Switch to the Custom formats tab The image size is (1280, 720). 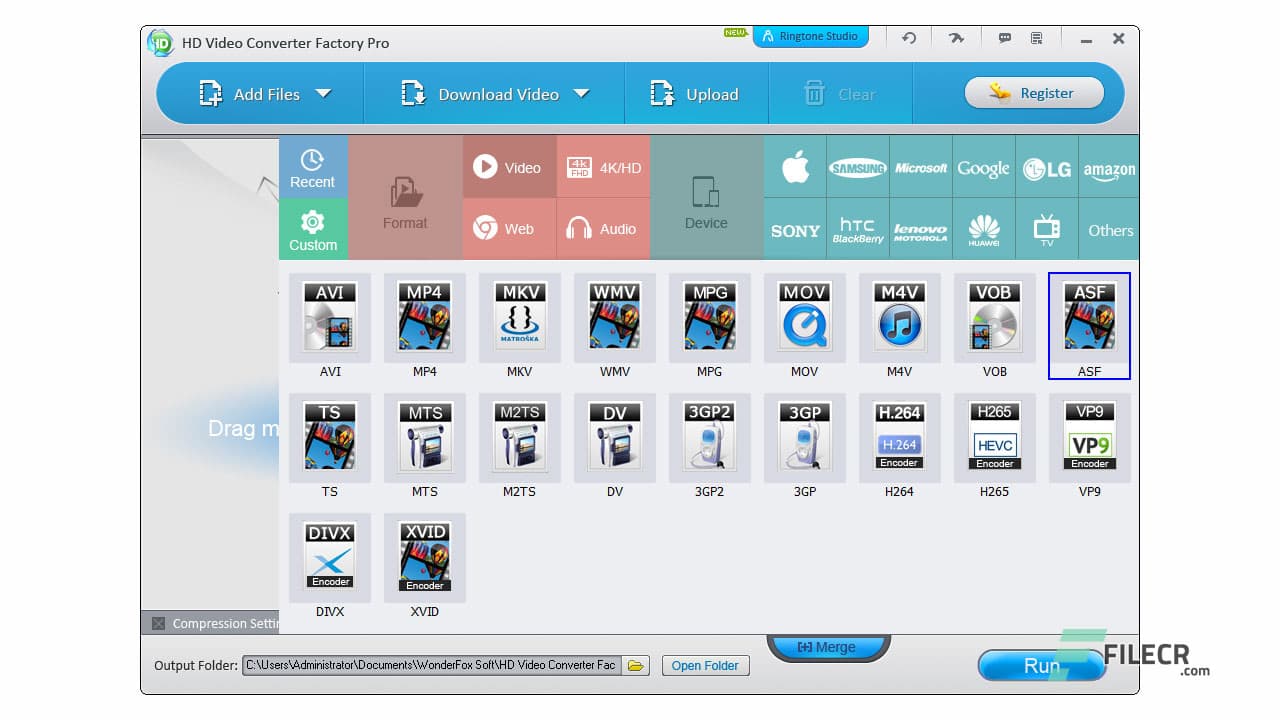(x=313, y=229)
